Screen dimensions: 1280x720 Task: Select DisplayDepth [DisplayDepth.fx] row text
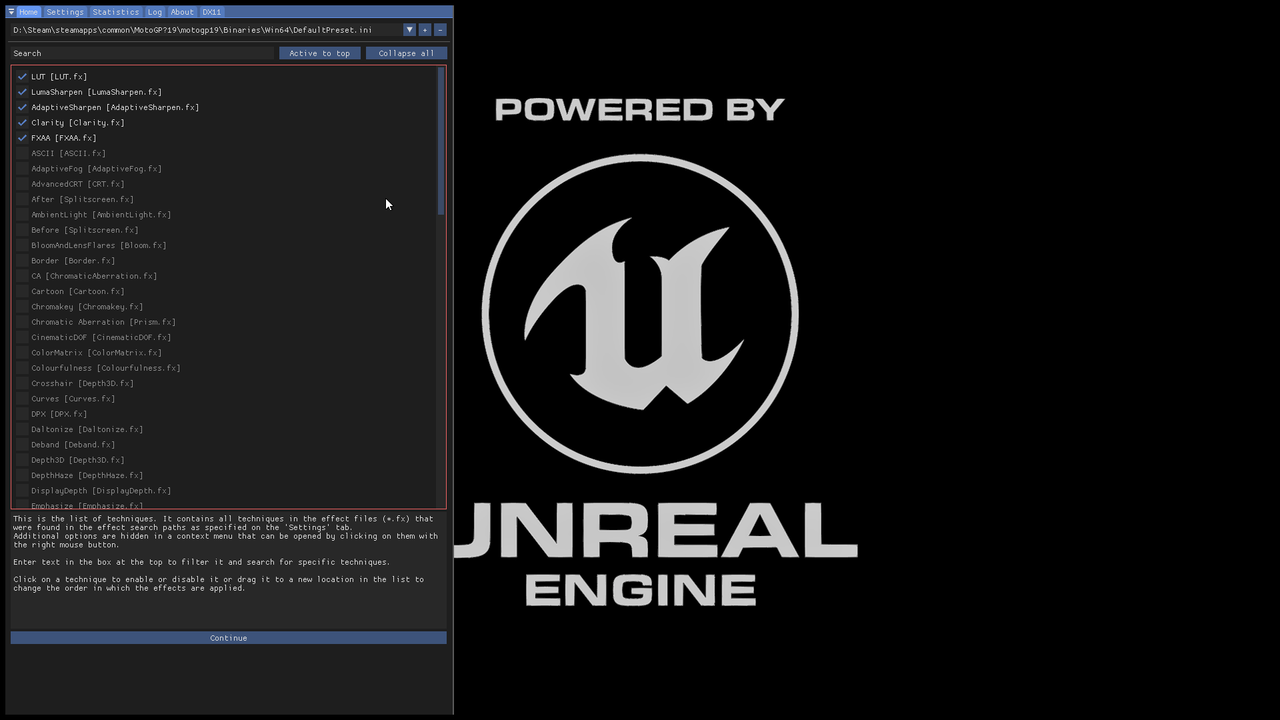point(101,491)
